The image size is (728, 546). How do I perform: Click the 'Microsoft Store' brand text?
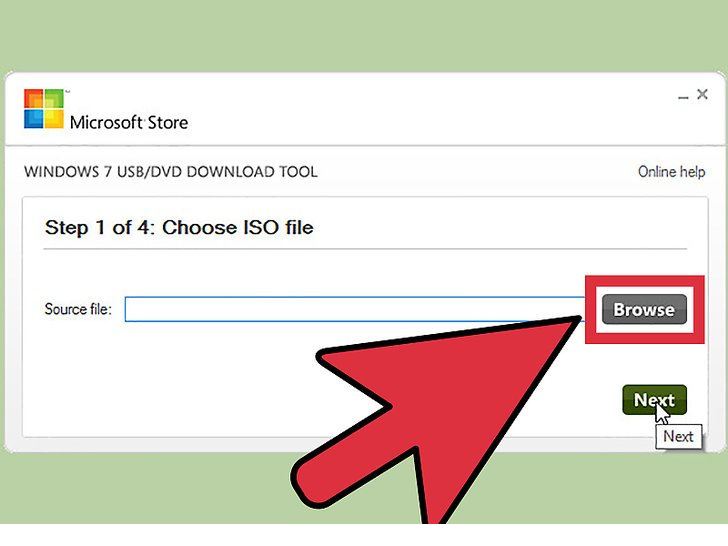pos(129,123)
